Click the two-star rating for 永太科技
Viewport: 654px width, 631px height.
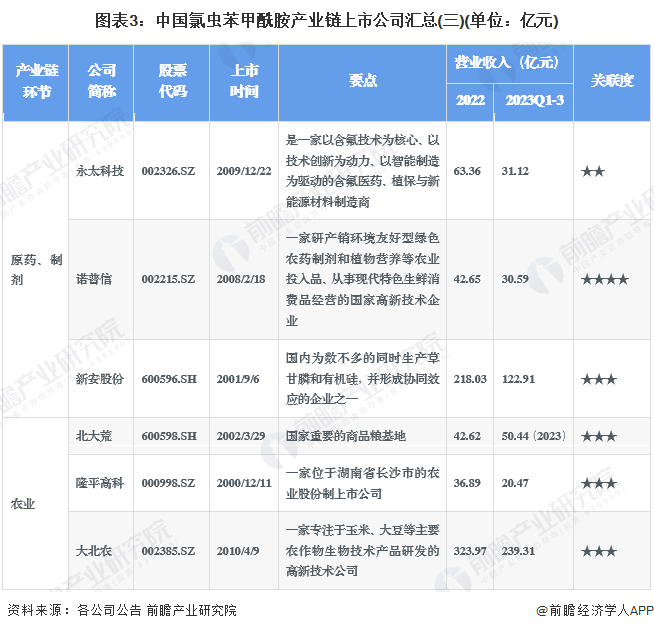(593, 171)
